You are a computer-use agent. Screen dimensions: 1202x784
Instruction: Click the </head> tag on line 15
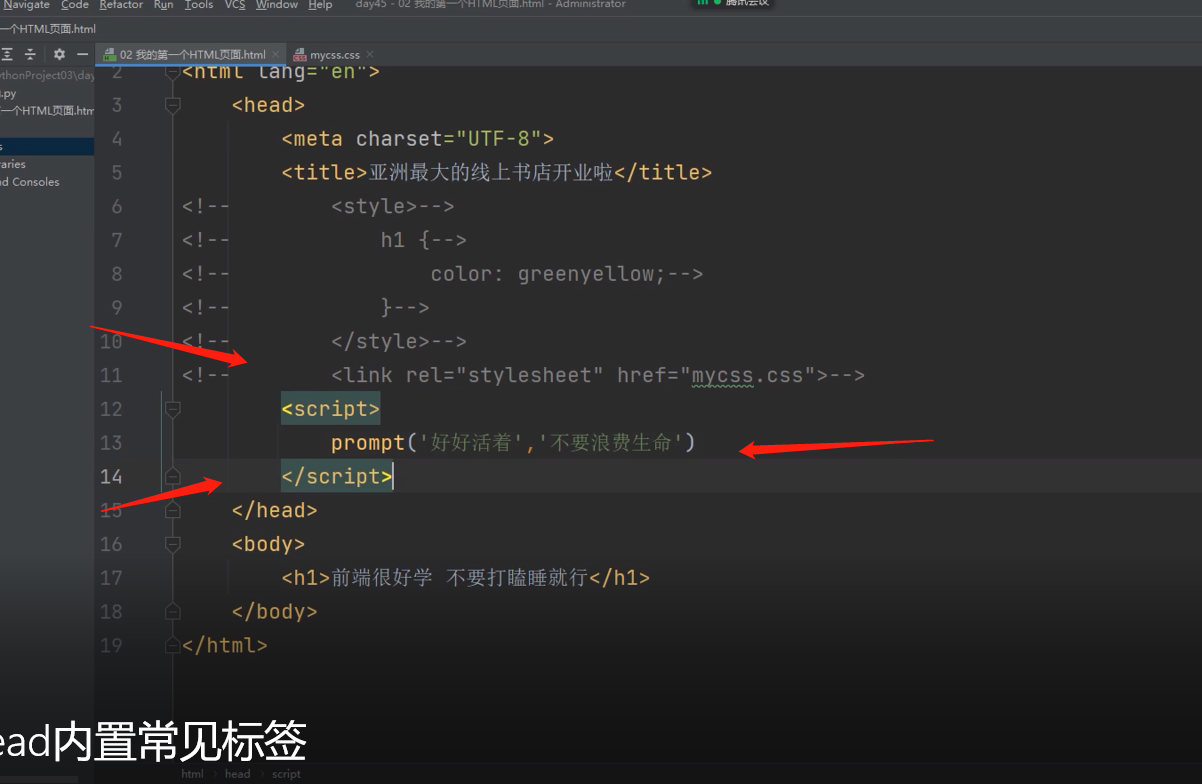click(275, 510)
